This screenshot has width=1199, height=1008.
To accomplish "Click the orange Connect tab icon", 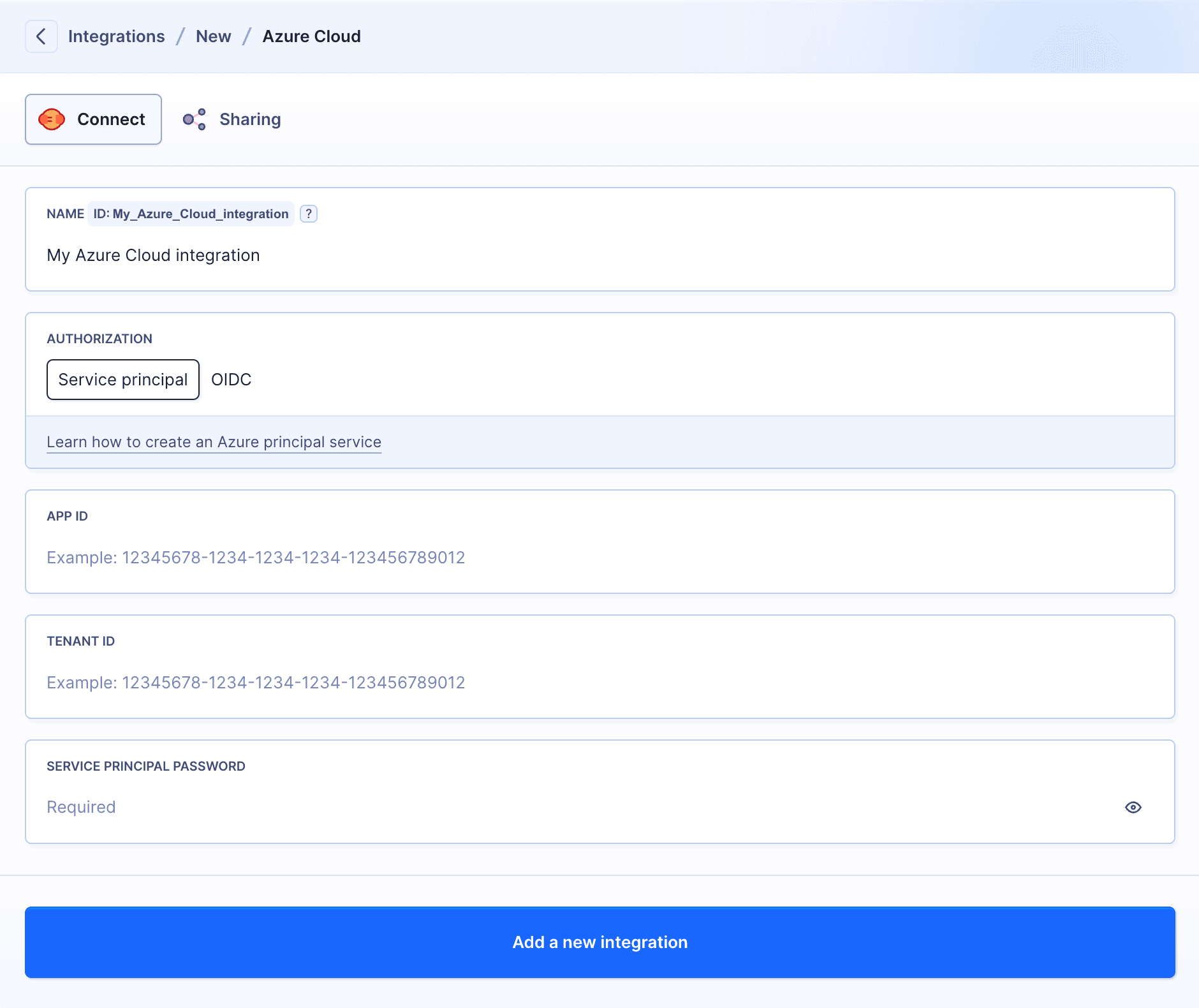I will pyautogui.click(x=52, y=119).
